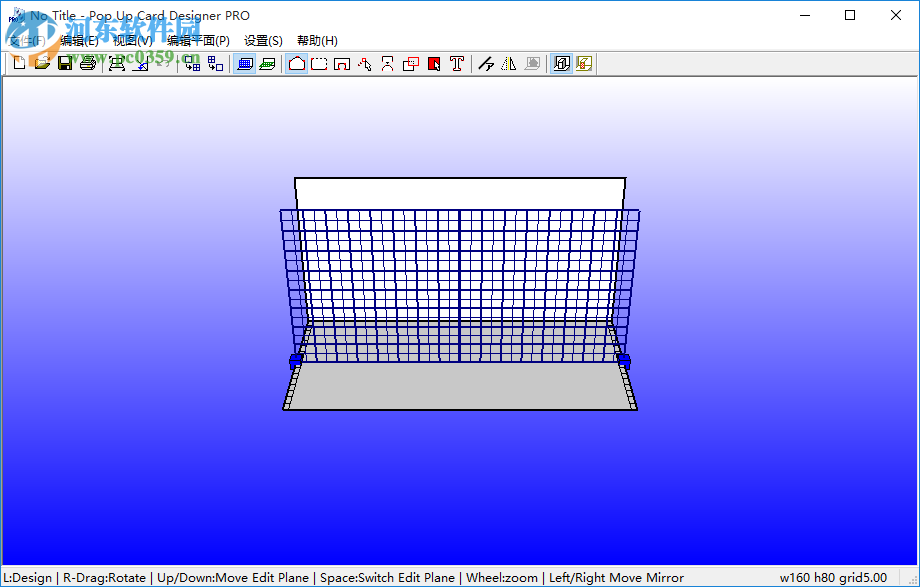Click the grayed-out image icon

[532, 63]
